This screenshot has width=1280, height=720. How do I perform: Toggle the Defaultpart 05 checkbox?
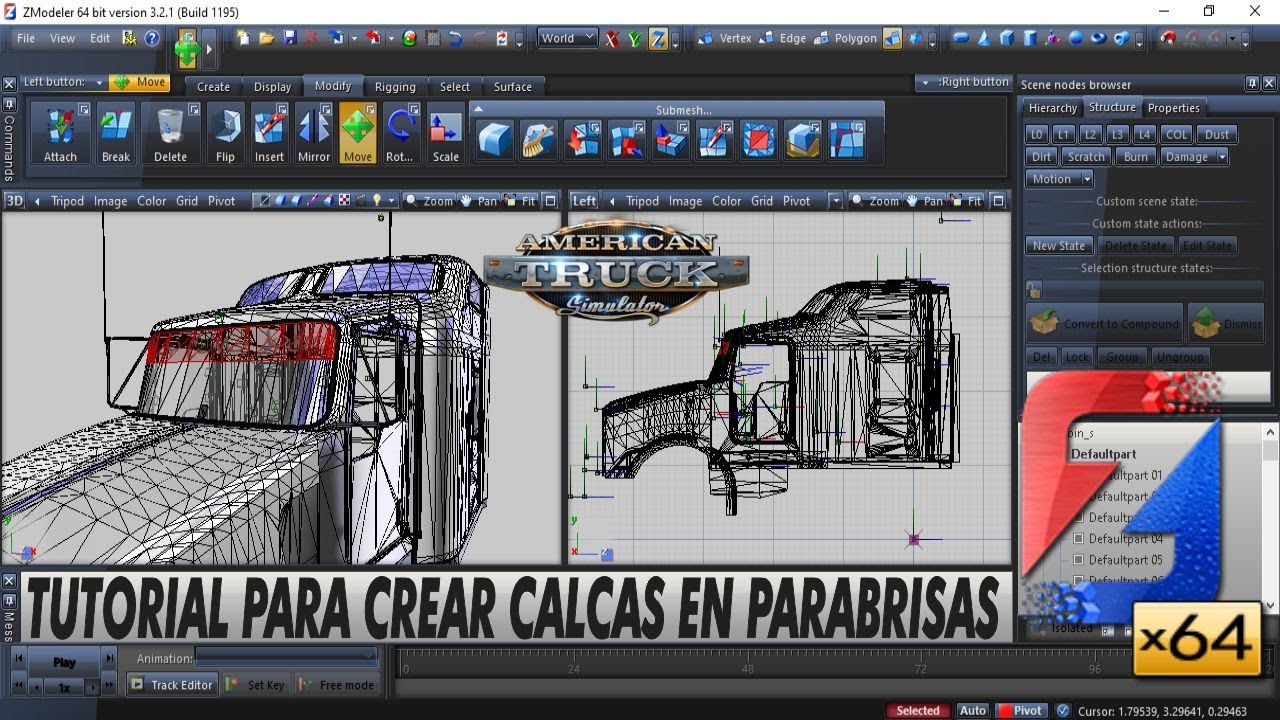pos(1078,560)
